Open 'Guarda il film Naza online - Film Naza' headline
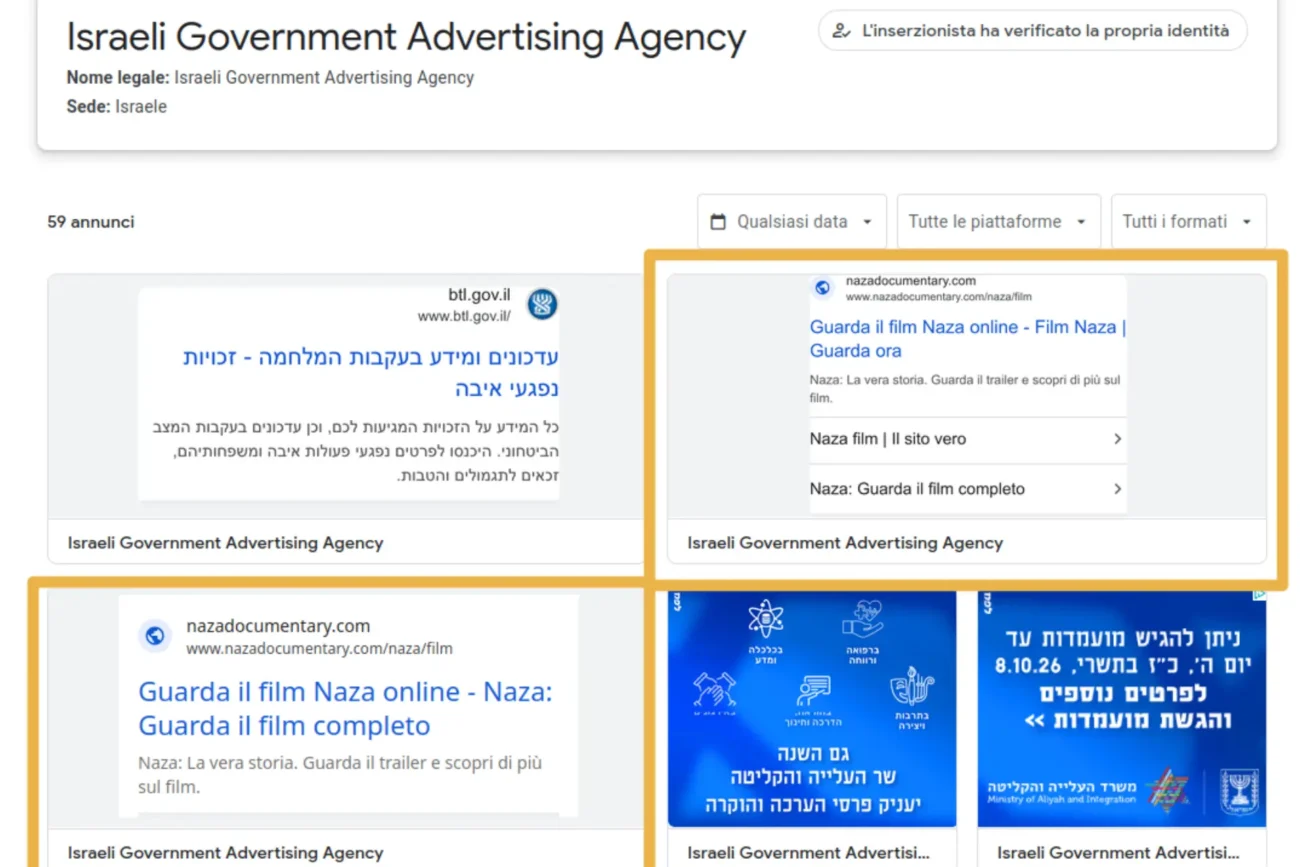1300x867 pixels. 968,339
